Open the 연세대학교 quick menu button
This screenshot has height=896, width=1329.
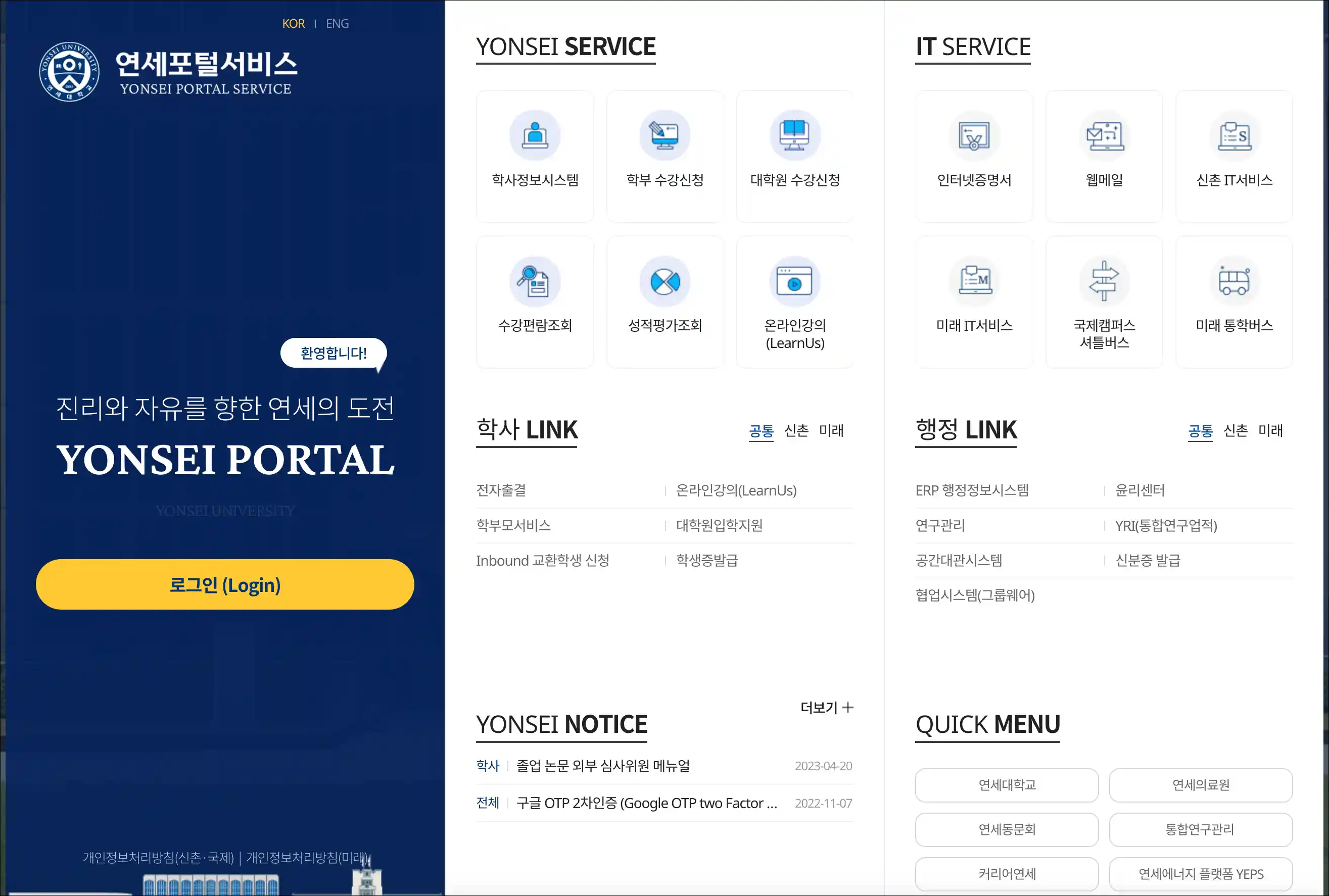click(1007, 785)
